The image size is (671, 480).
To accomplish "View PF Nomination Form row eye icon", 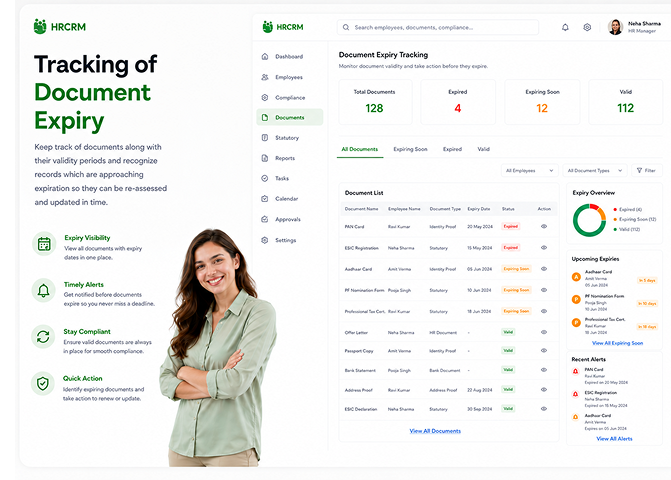I will pos(544,290).
